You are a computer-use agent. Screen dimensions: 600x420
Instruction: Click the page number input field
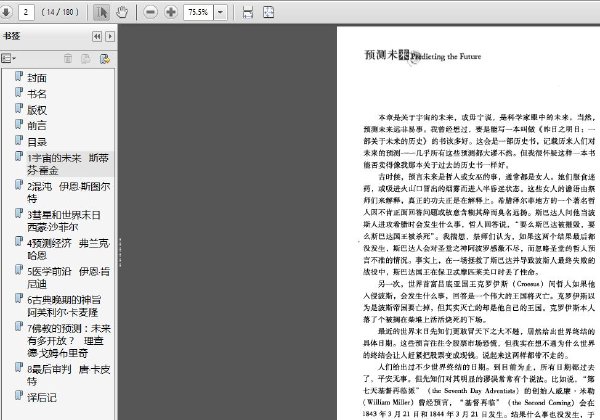[26, 12]
